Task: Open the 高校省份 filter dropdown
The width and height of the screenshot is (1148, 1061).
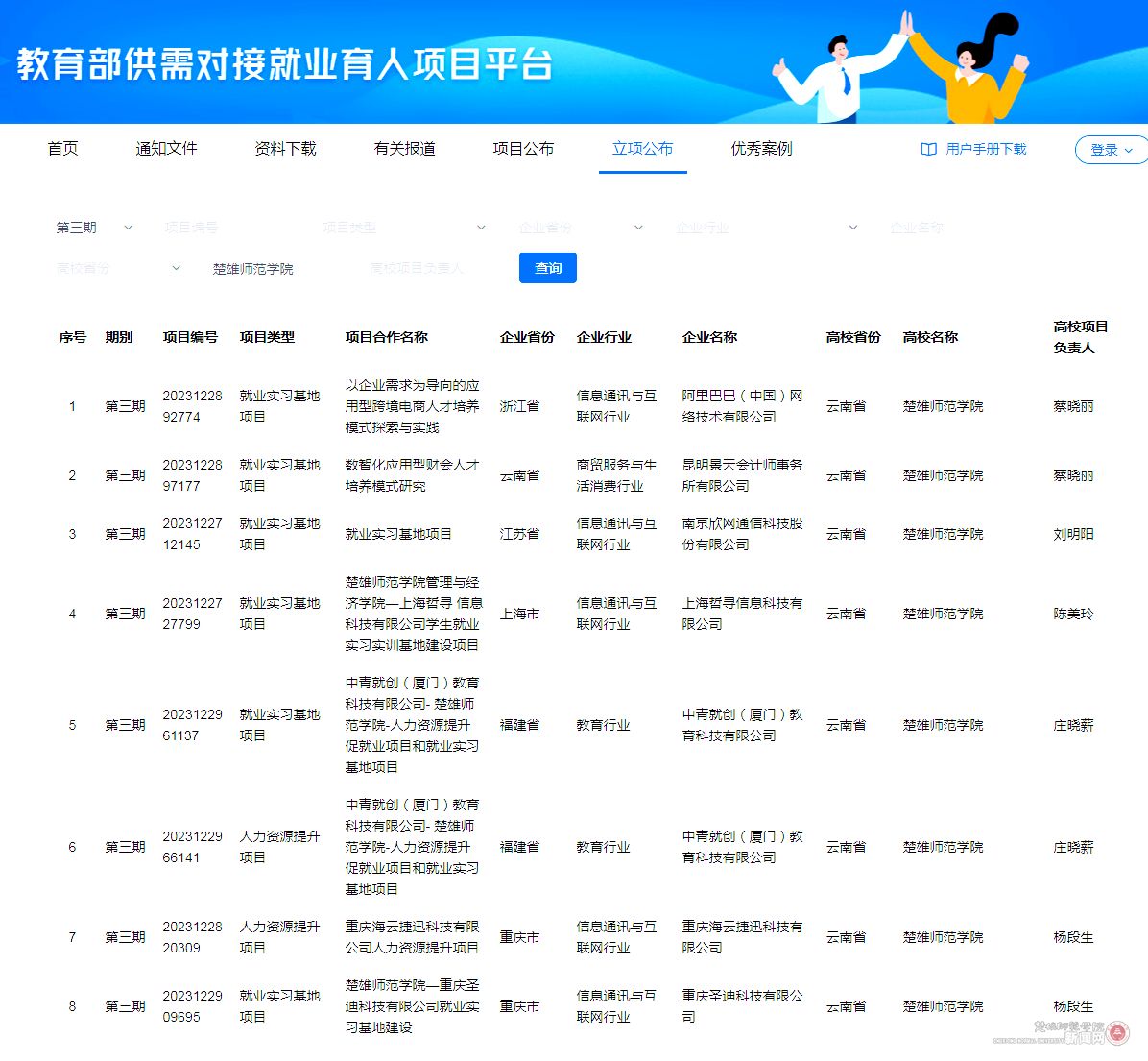Action: pos(118,269)
